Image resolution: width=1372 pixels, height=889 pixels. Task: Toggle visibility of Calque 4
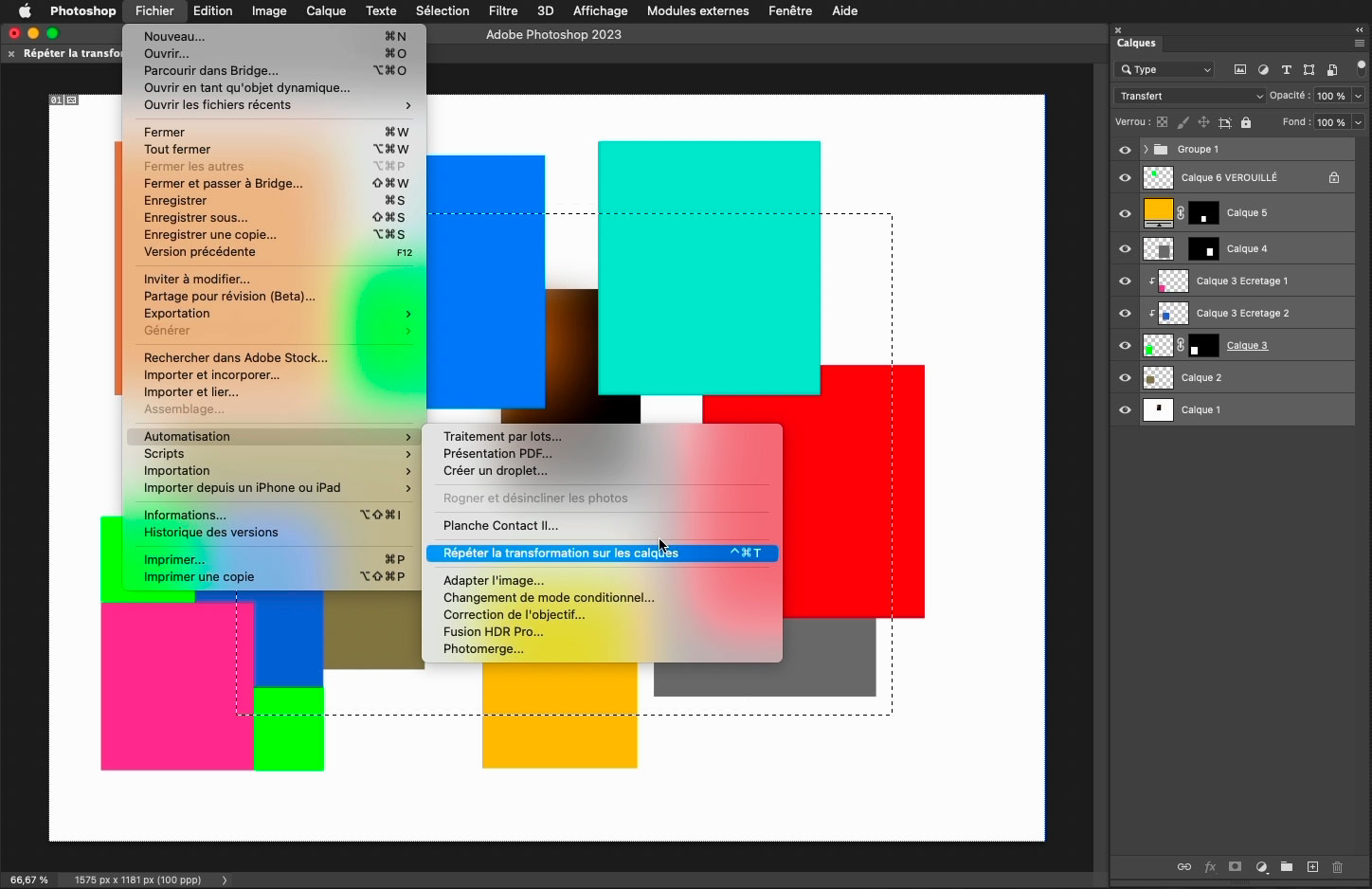point(1125,249)
